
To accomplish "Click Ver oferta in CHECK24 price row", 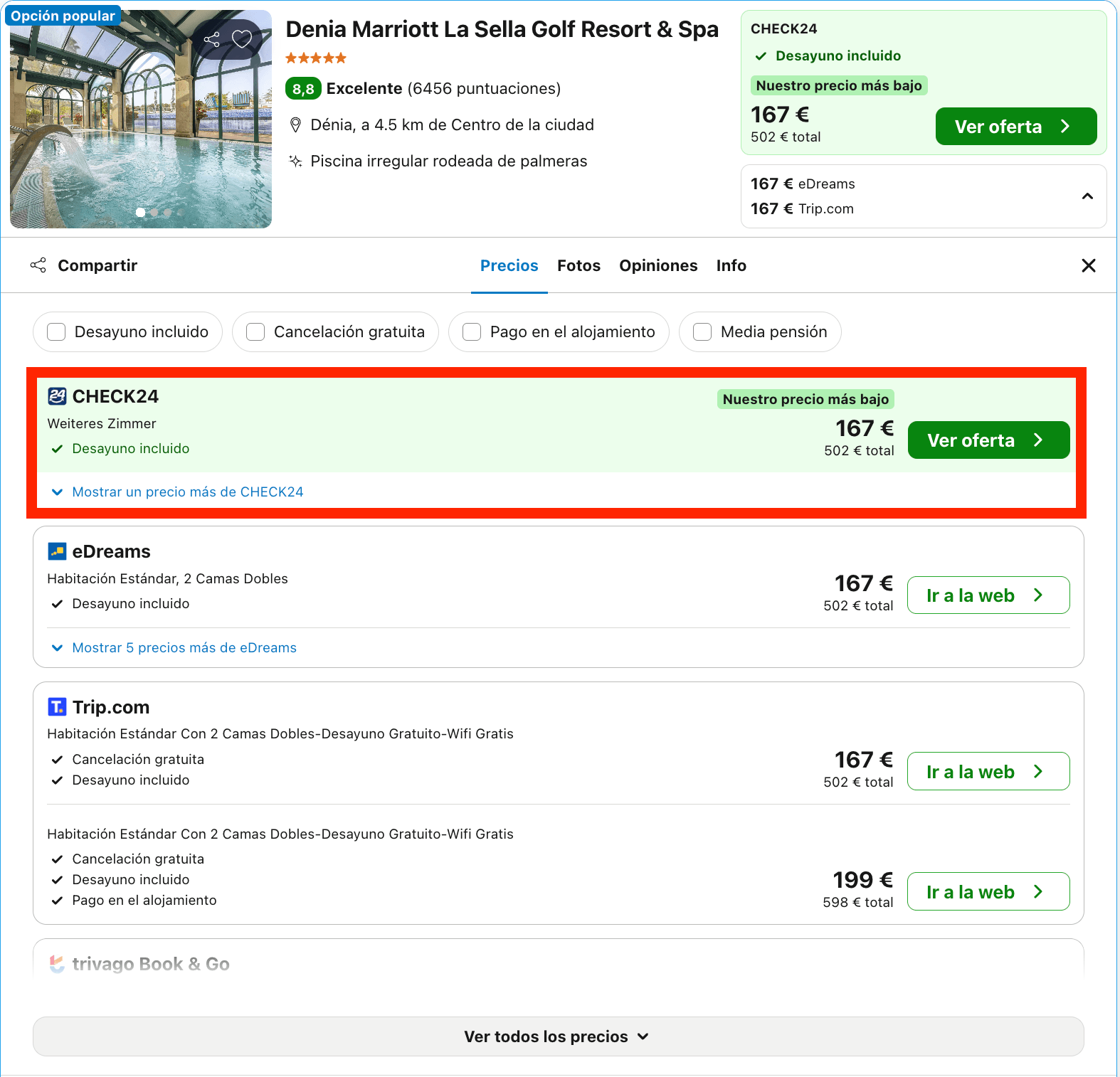I will (988, 440).
